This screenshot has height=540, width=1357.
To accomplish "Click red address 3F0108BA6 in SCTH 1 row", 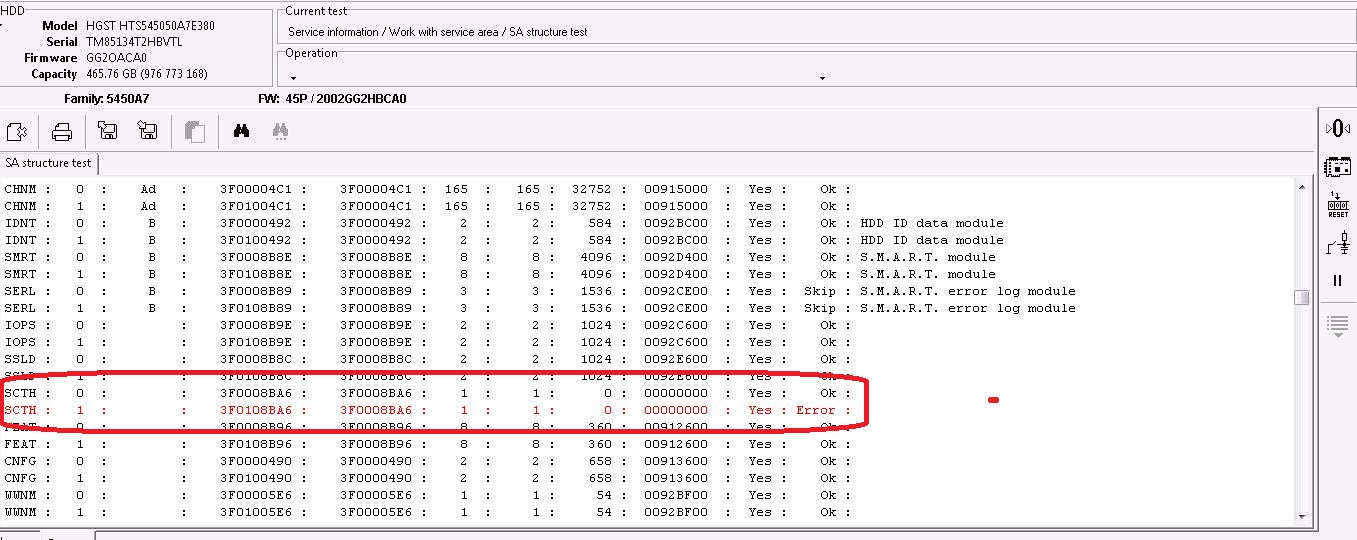I will [256, 410].
